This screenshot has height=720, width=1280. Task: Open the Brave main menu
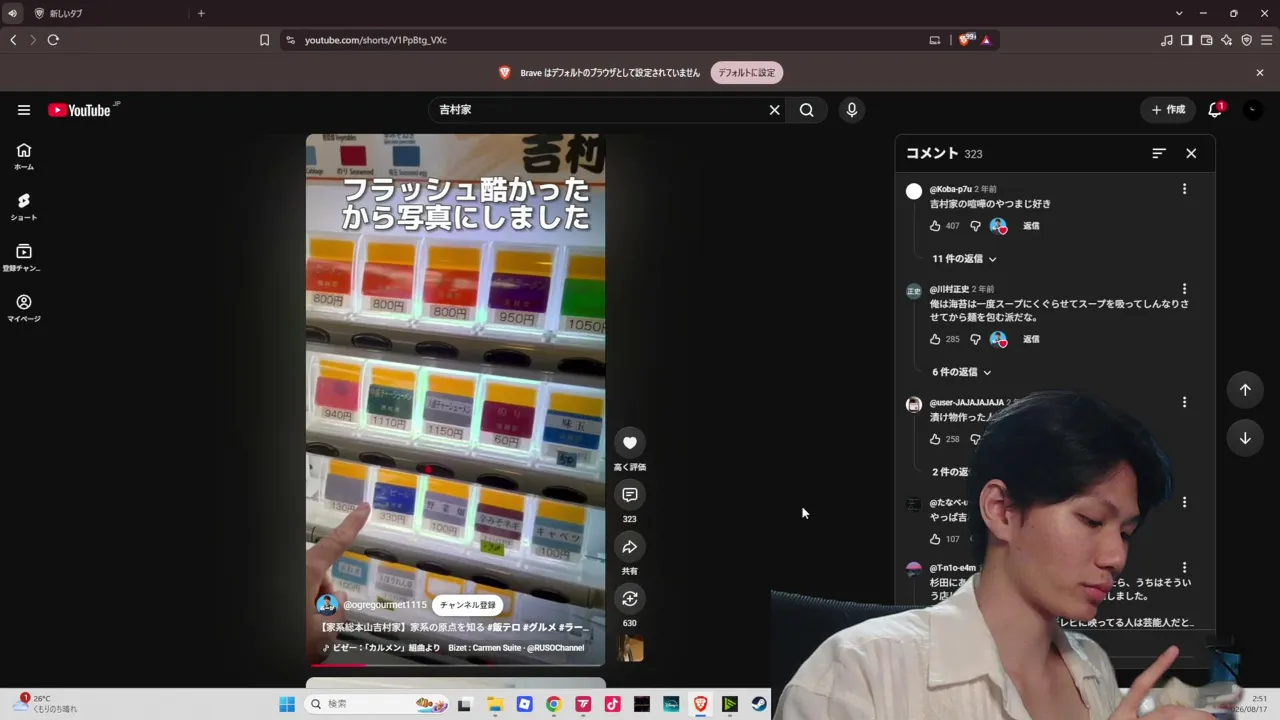(x=1266, y=40)
